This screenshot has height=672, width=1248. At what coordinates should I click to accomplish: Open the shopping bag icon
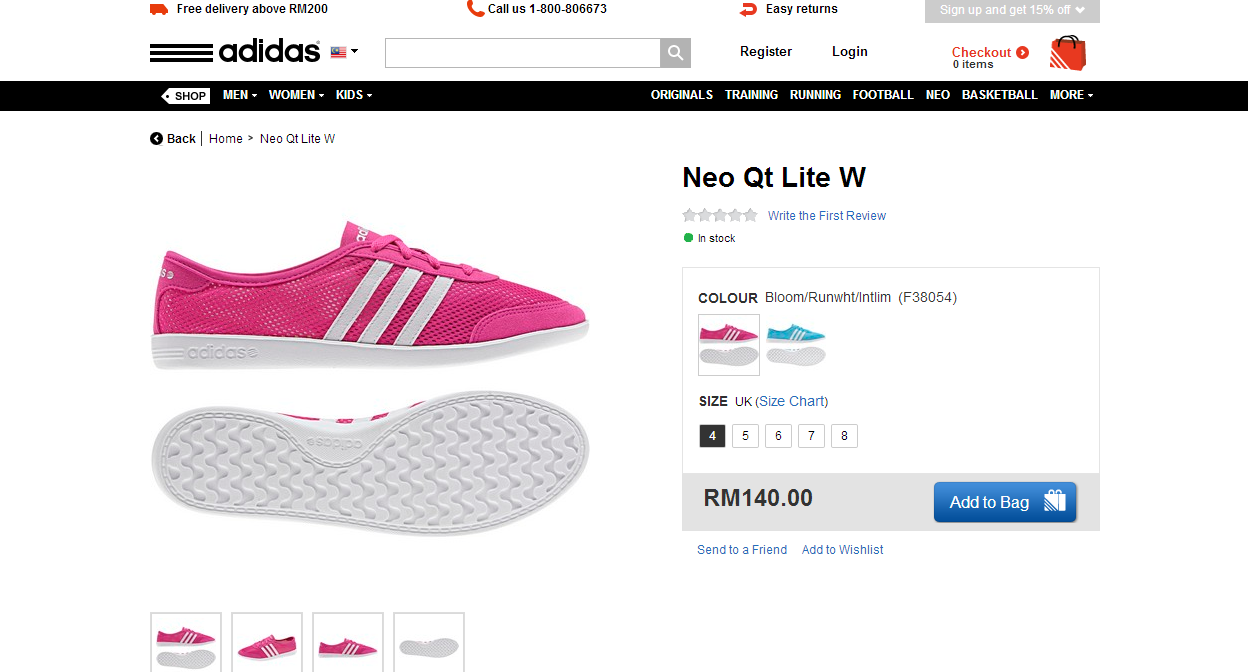1067,53
